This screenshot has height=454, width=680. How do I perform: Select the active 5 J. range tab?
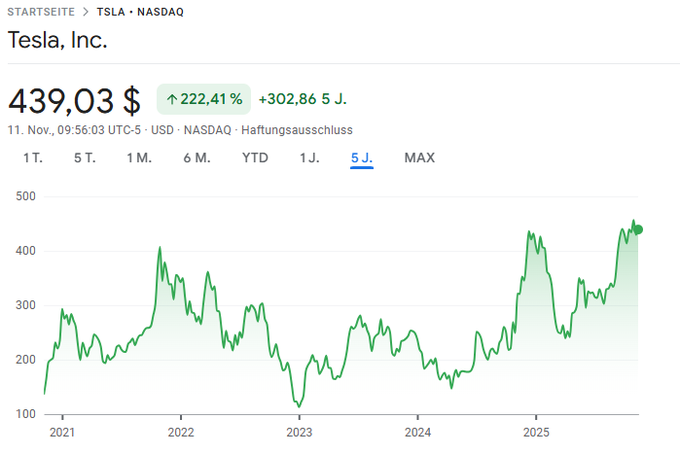[x=362, y=158]
